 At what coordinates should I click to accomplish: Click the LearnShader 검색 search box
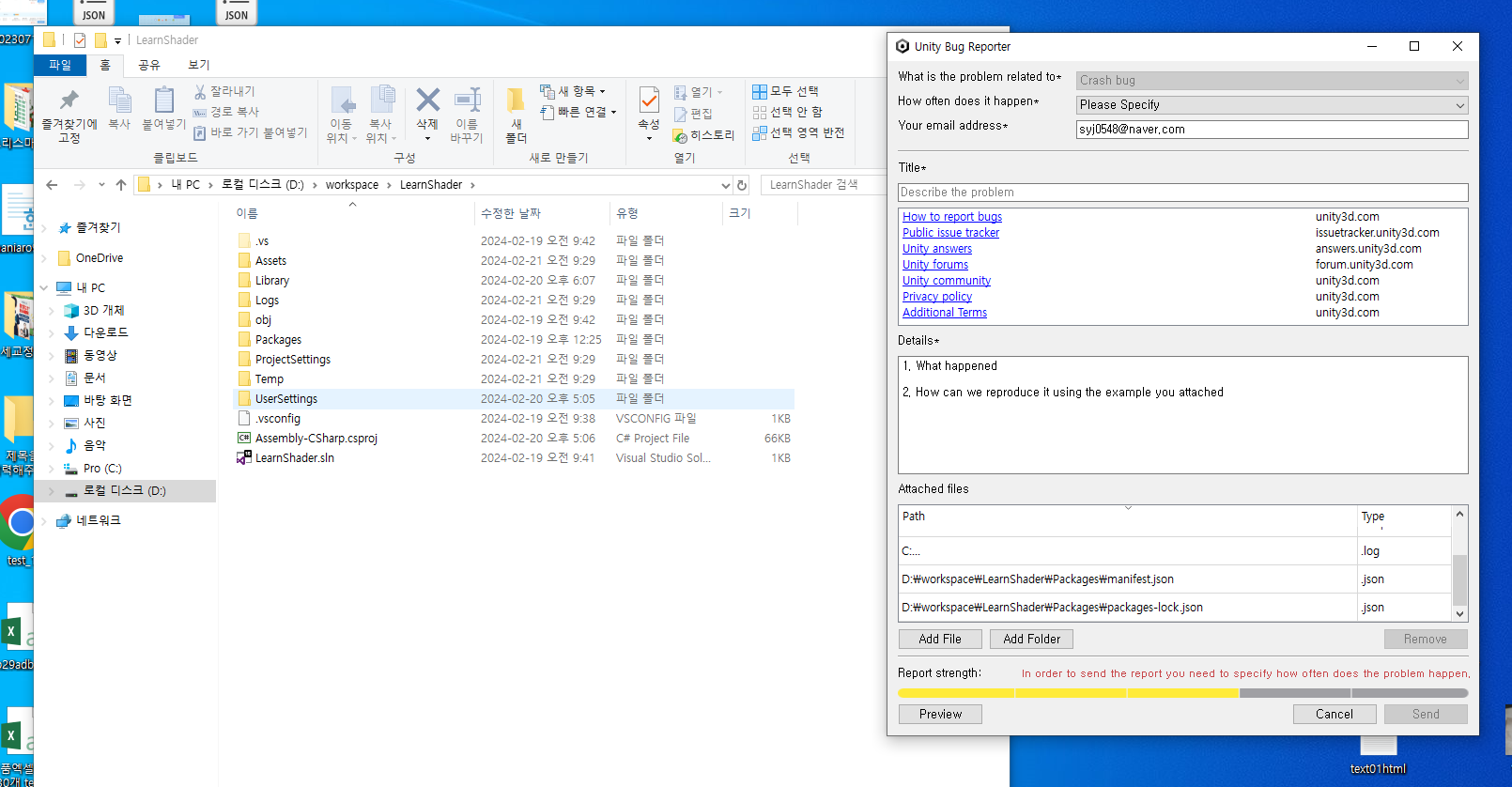click(x=822, y=185)
